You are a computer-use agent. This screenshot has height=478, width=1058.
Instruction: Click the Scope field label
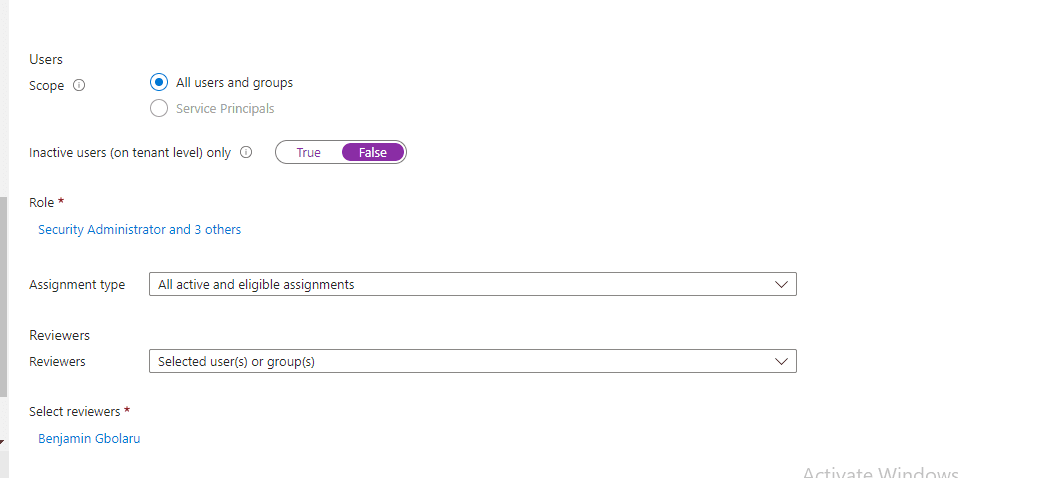pyautogui.click(x=47, y=86)
